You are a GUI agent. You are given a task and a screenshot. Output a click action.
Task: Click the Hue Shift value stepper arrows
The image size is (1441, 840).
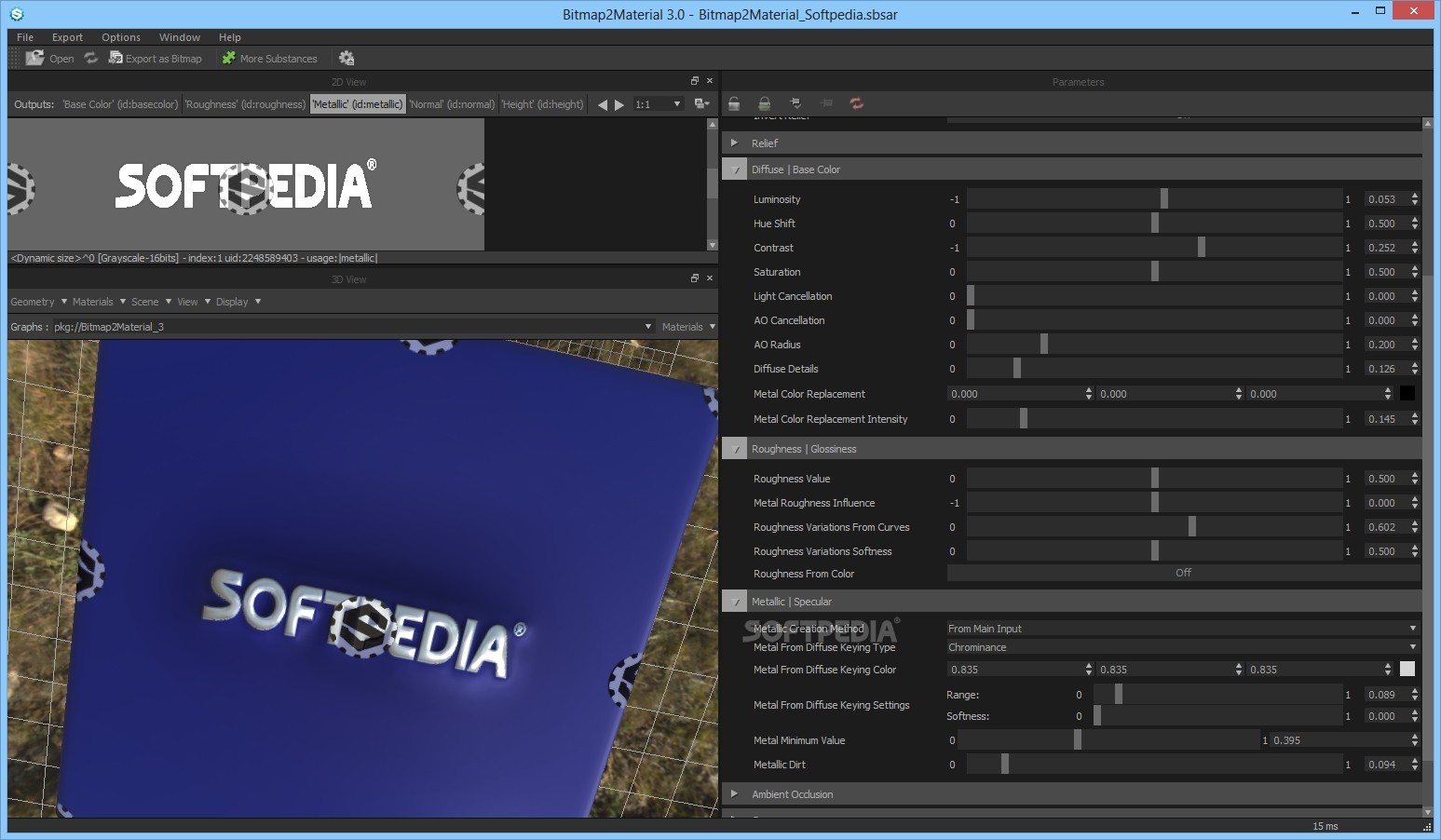[1415, 224]
